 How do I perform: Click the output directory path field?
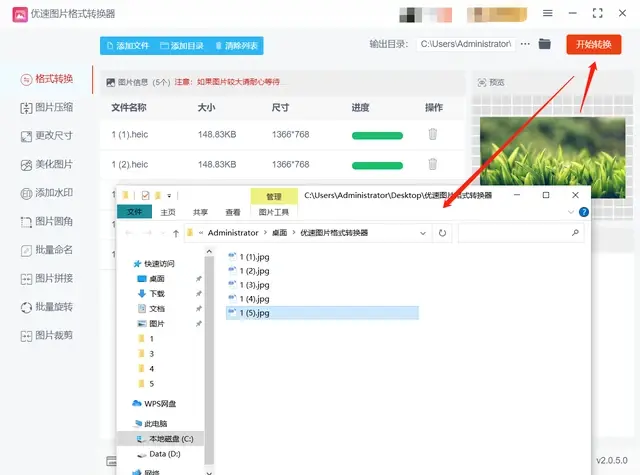tap(466, 44)
